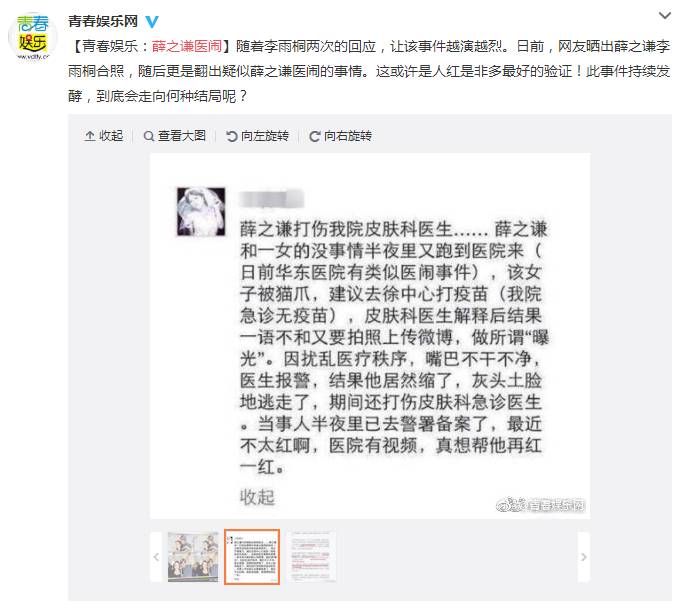Select the first thumbnail group photo

[193, 557]
